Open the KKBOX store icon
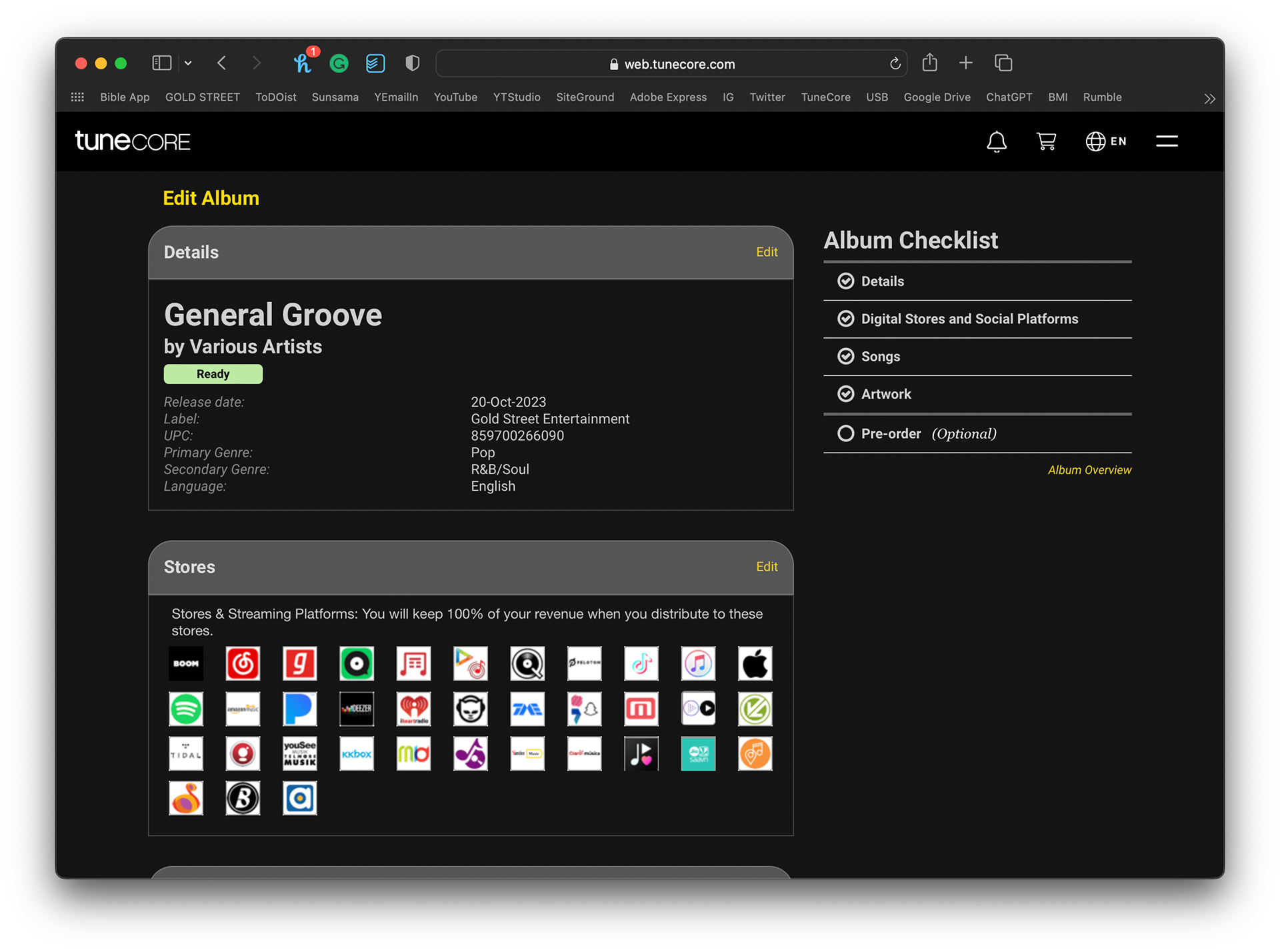This screenshot has width=1280, height=952. [357, 754]
